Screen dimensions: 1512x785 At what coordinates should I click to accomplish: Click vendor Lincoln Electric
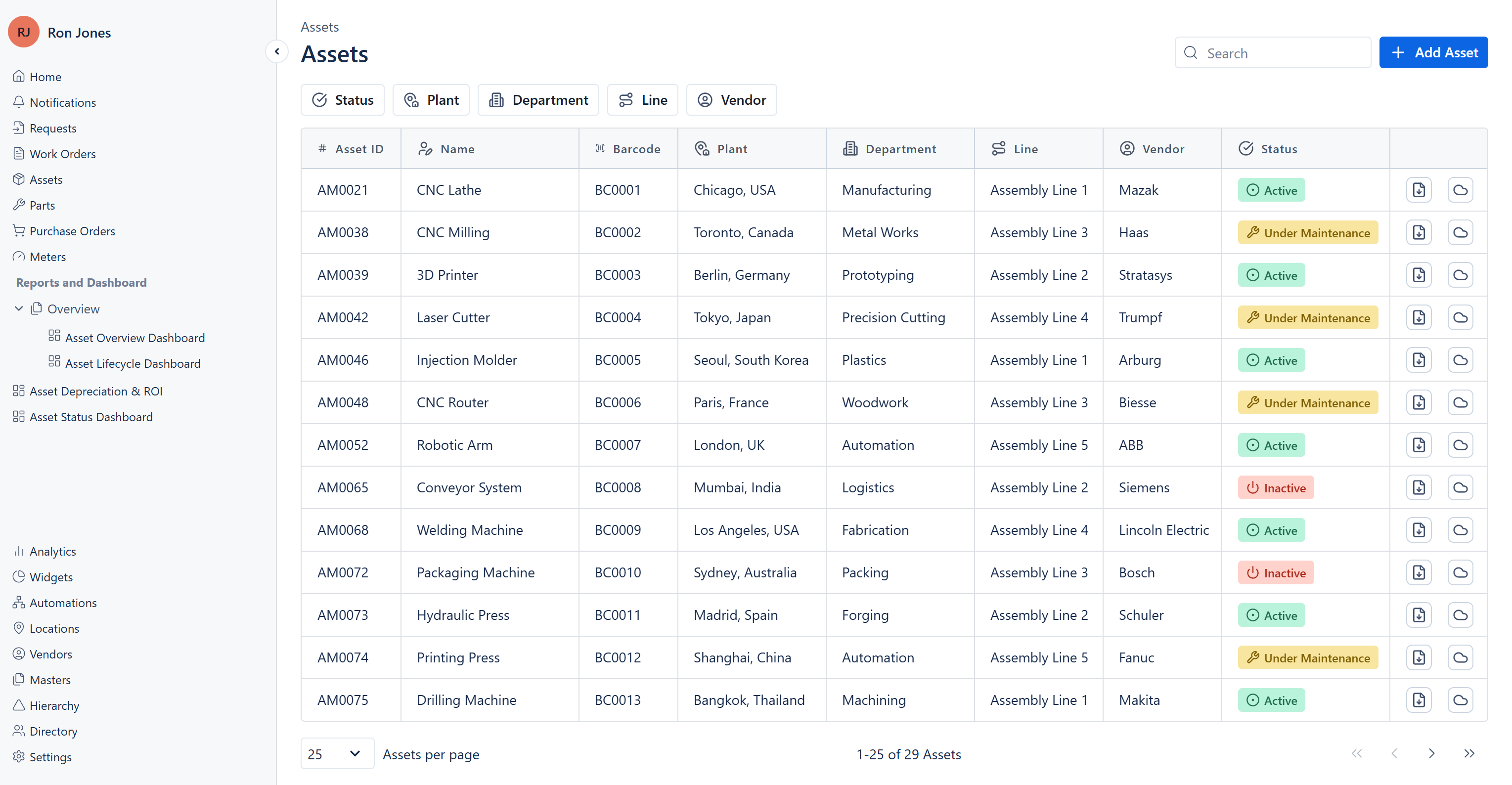point(1164,530)
